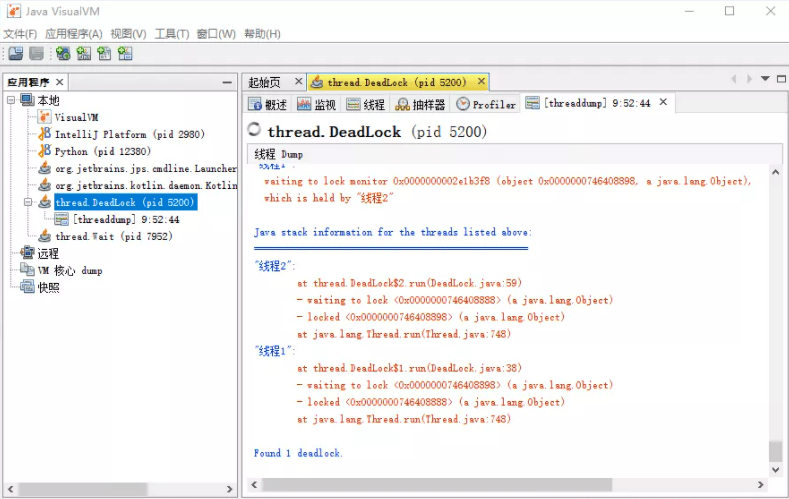
Task: Close the [threaddump] 9:52:44 subtab
Action: point(663,102)
